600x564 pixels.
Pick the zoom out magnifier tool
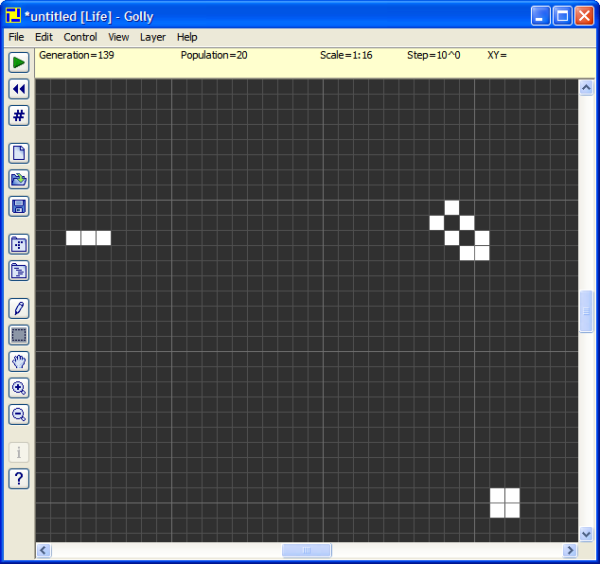19,414
